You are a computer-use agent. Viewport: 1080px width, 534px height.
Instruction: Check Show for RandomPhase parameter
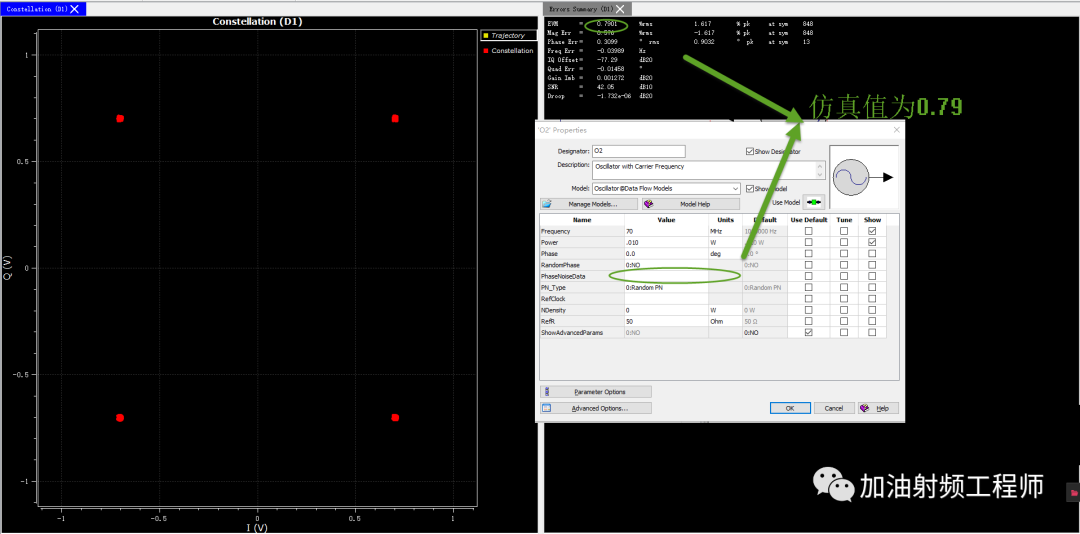point(872,265)
